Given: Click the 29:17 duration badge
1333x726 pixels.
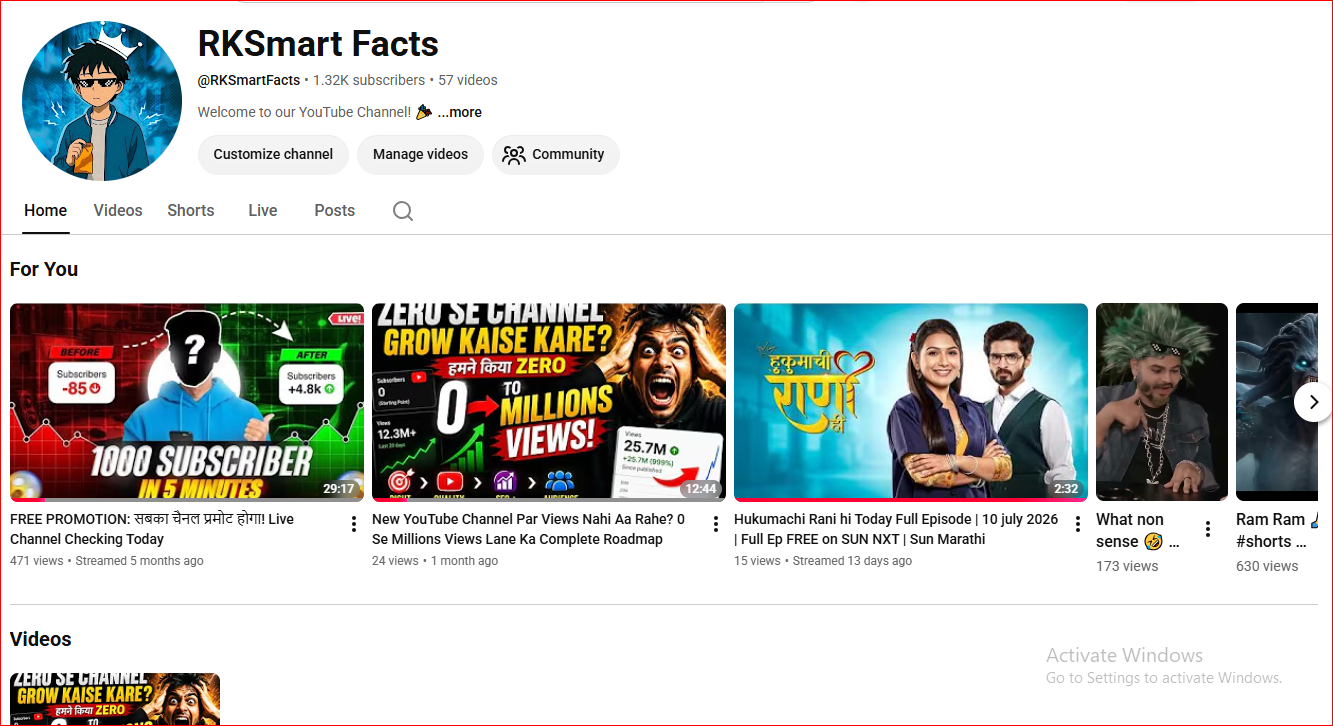Looking at the screenshot, I should (339, 489).
